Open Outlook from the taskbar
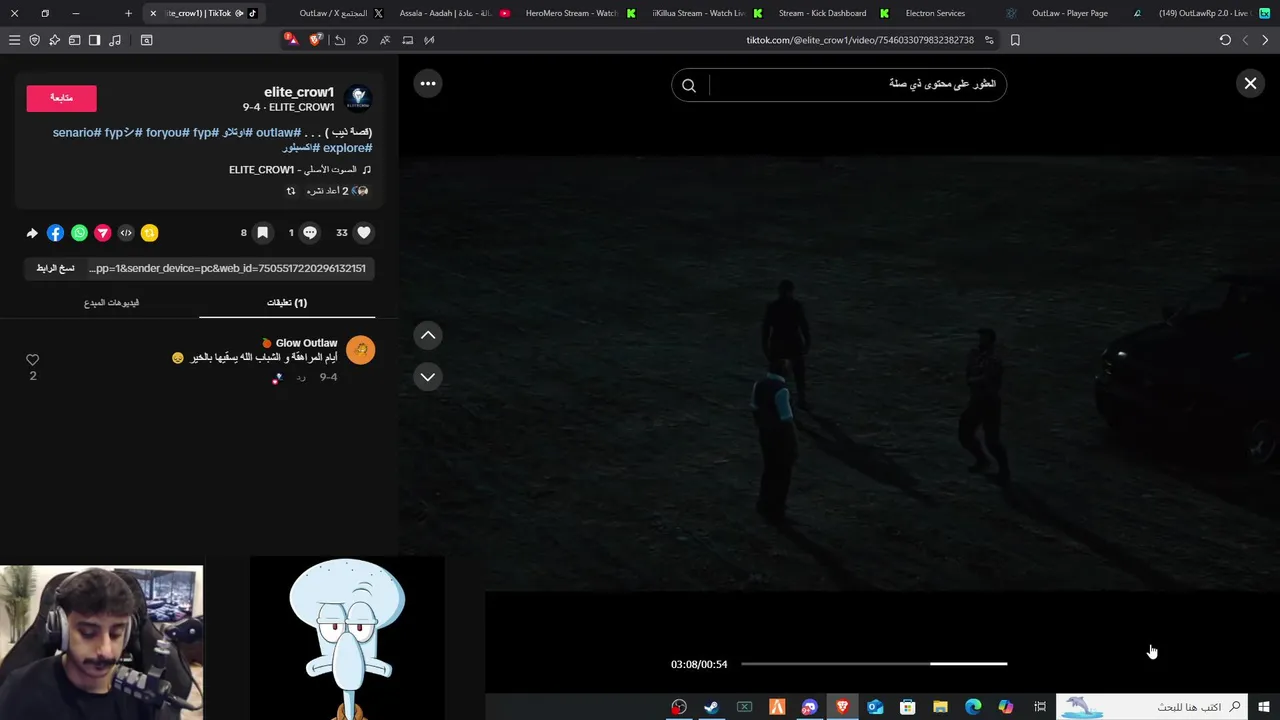 (x=875, y=707)
